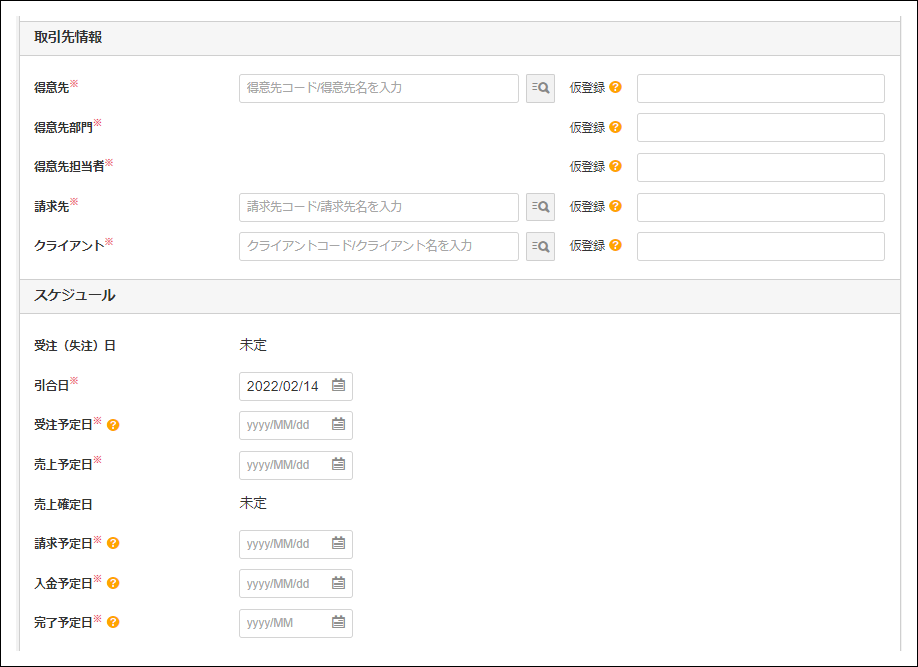Focus the クライアント code/name input field
Image resolution: width=918 pixels, height=667 pixels.
point(379,247)
